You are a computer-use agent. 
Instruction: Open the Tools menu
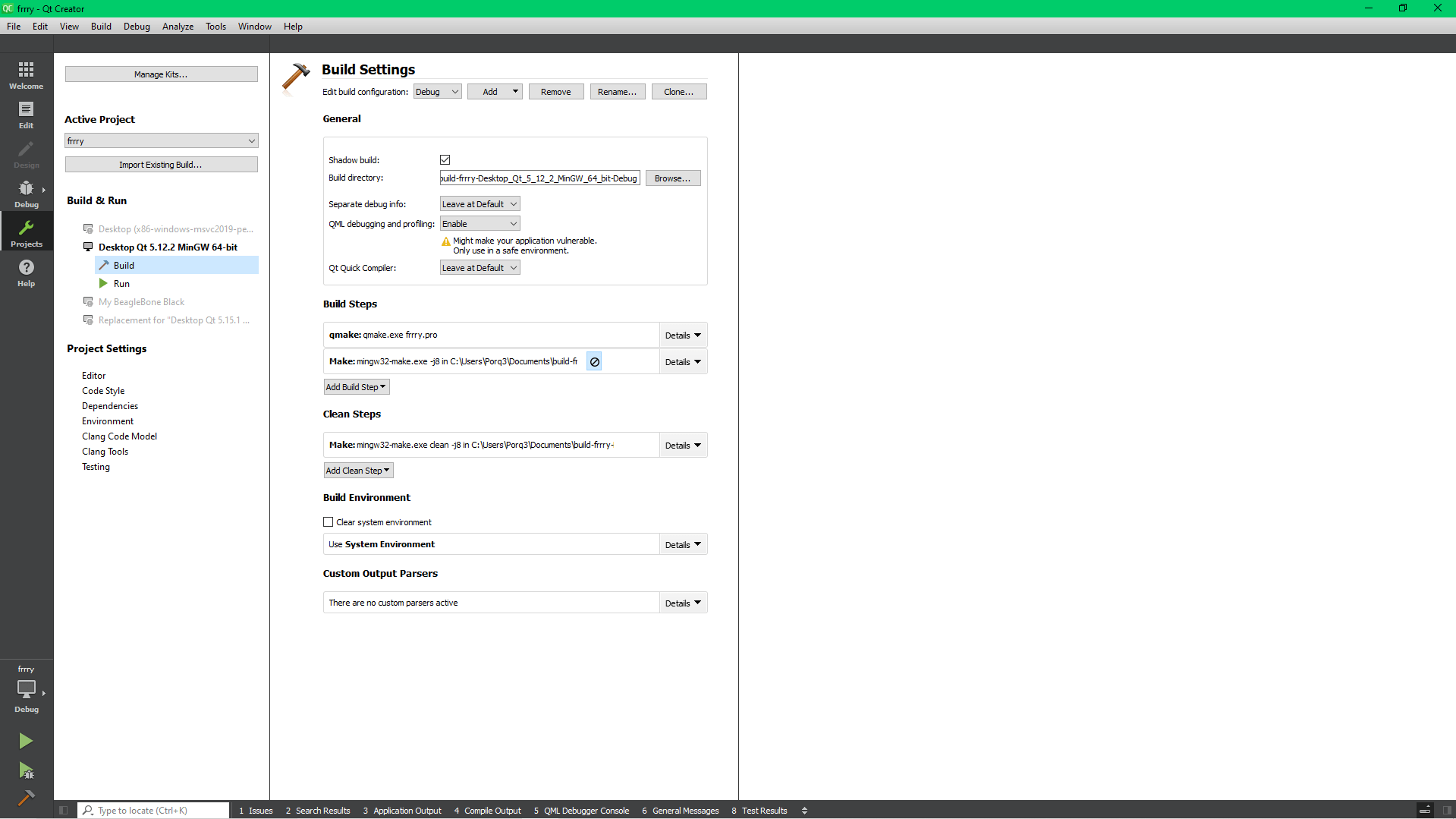215,27
